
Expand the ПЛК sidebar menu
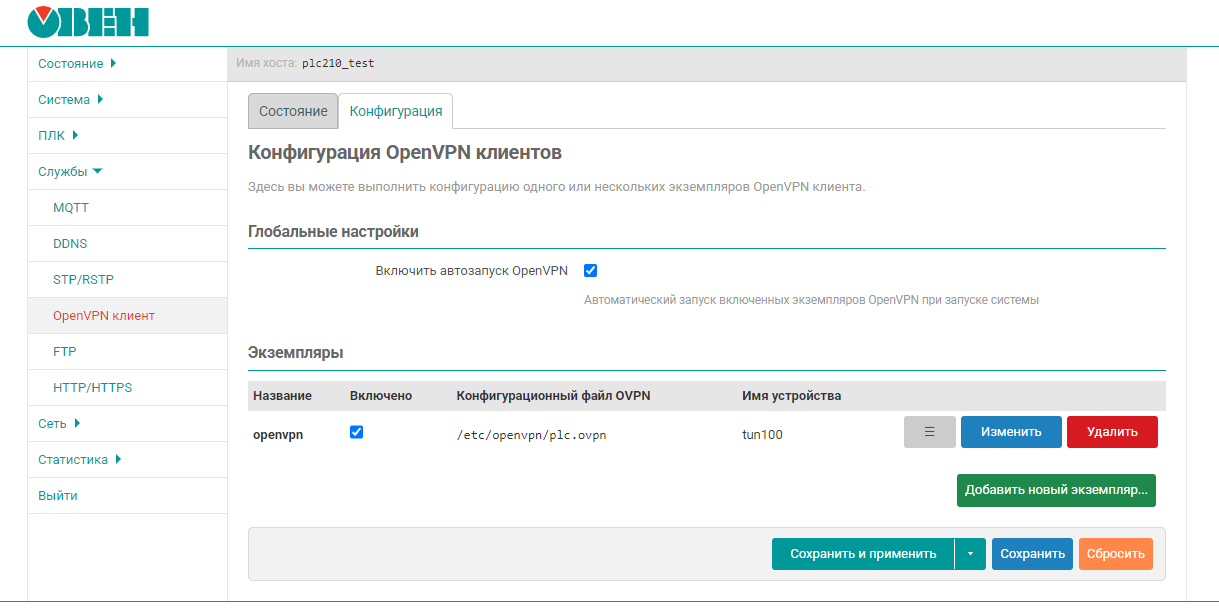tap(58, 136)
